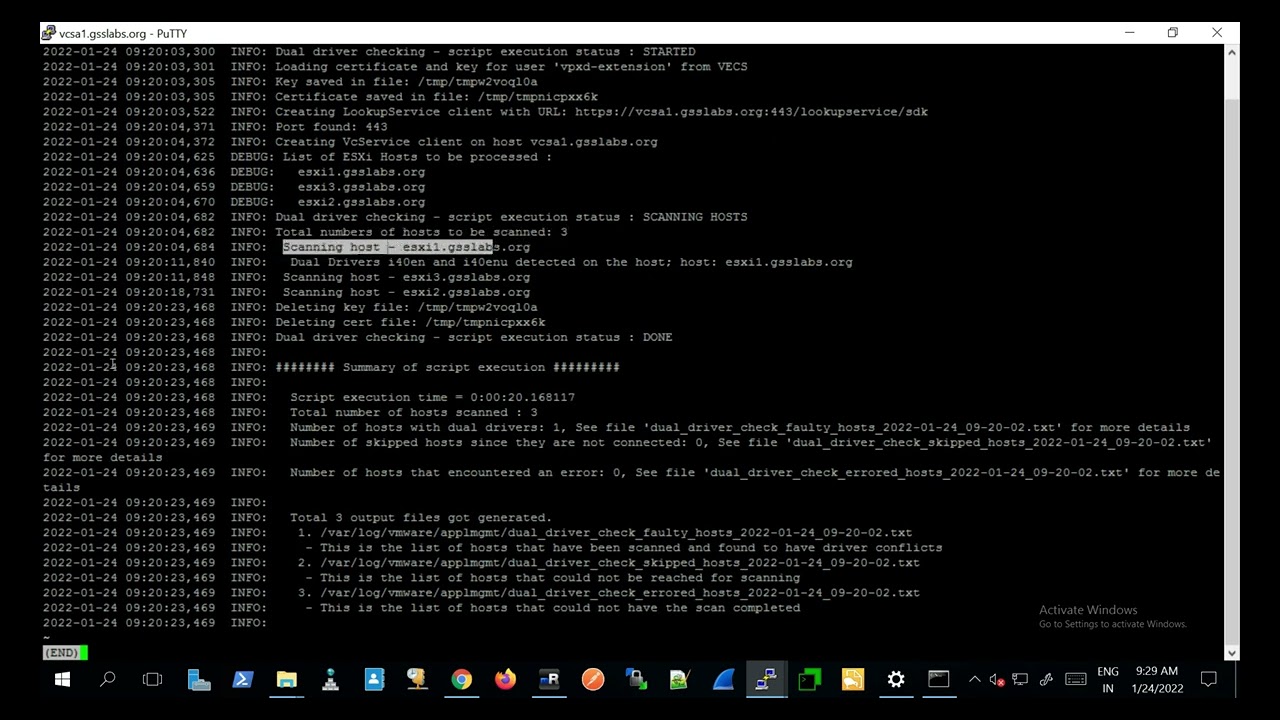The width and height of the screenshot is (1280, 720).
Task: Click scrollbar up arrow in PuTTY
Action: click(x=1232, y=51)
